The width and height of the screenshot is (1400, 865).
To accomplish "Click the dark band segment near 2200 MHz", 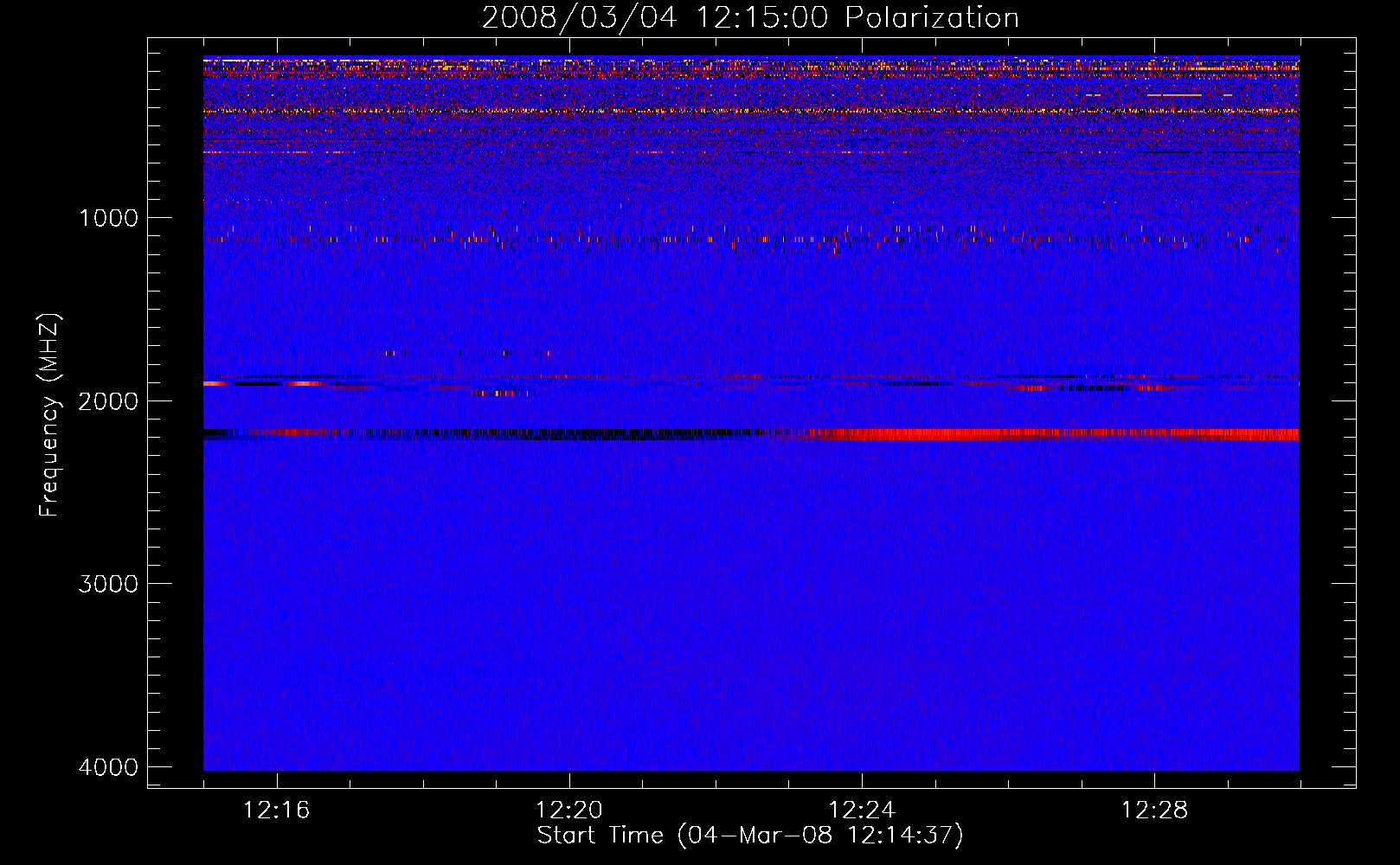I will tap(519, 433).
